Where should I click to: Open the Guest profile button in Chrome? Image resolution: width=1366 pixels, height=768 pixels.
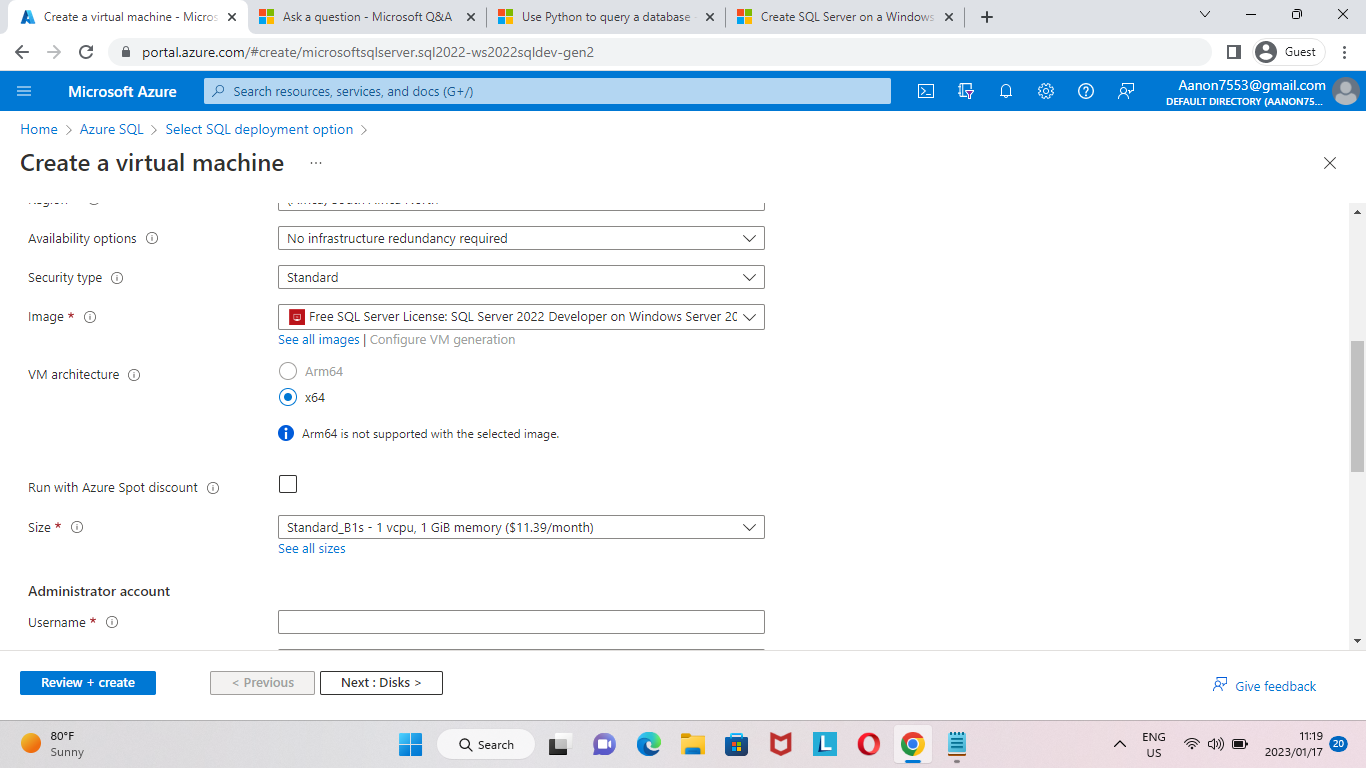[1289, 52]
